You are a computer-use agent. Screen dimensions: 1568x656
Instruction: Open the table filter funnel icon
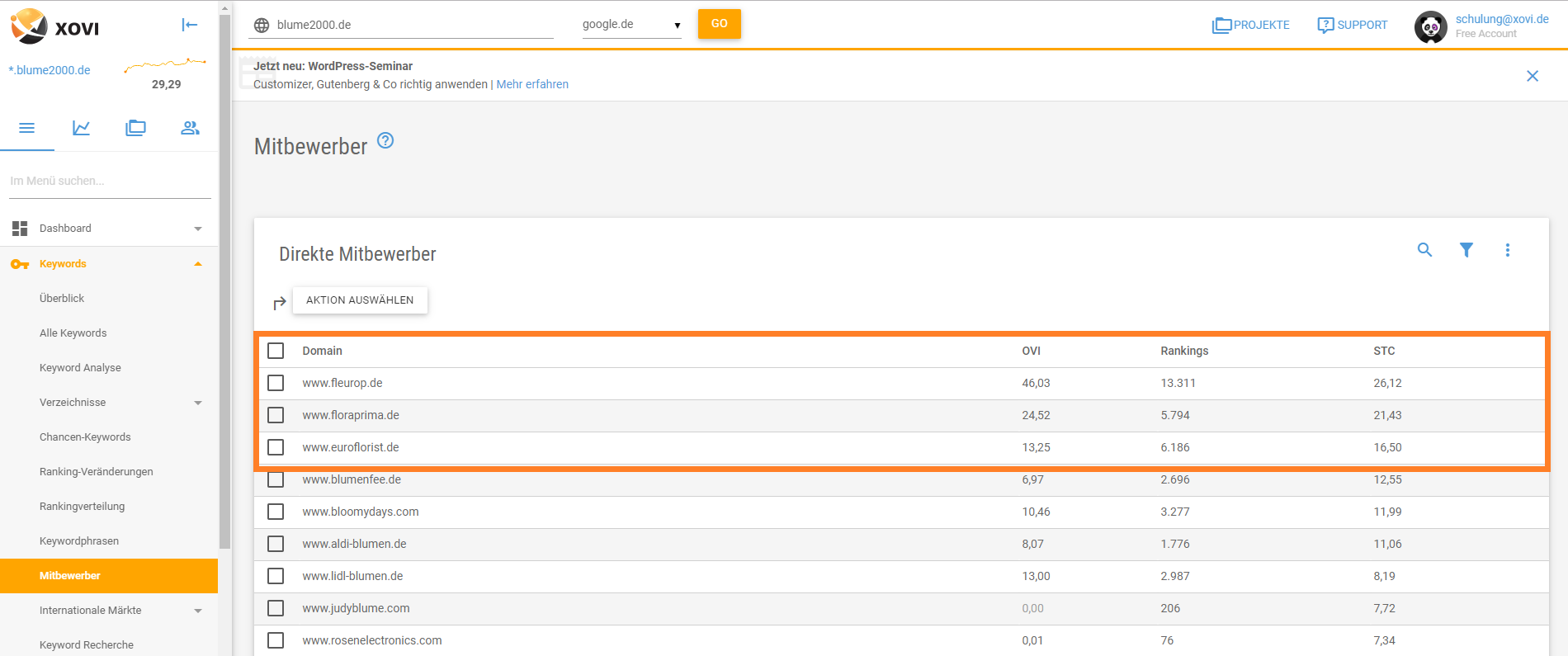(1466, 250)
